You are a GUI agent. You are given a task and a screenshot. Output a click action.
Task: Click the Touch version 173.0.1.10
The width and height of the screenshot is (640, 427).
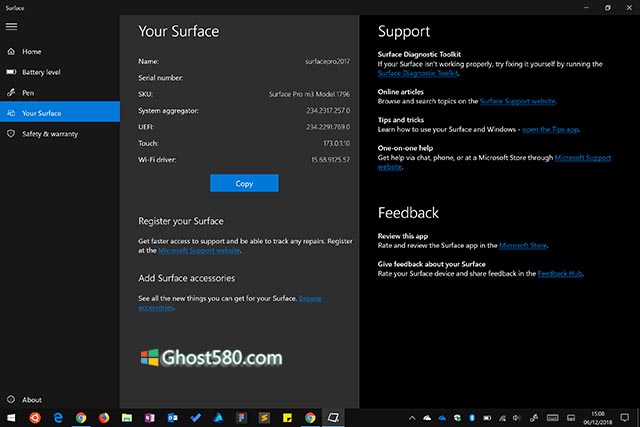336,143
